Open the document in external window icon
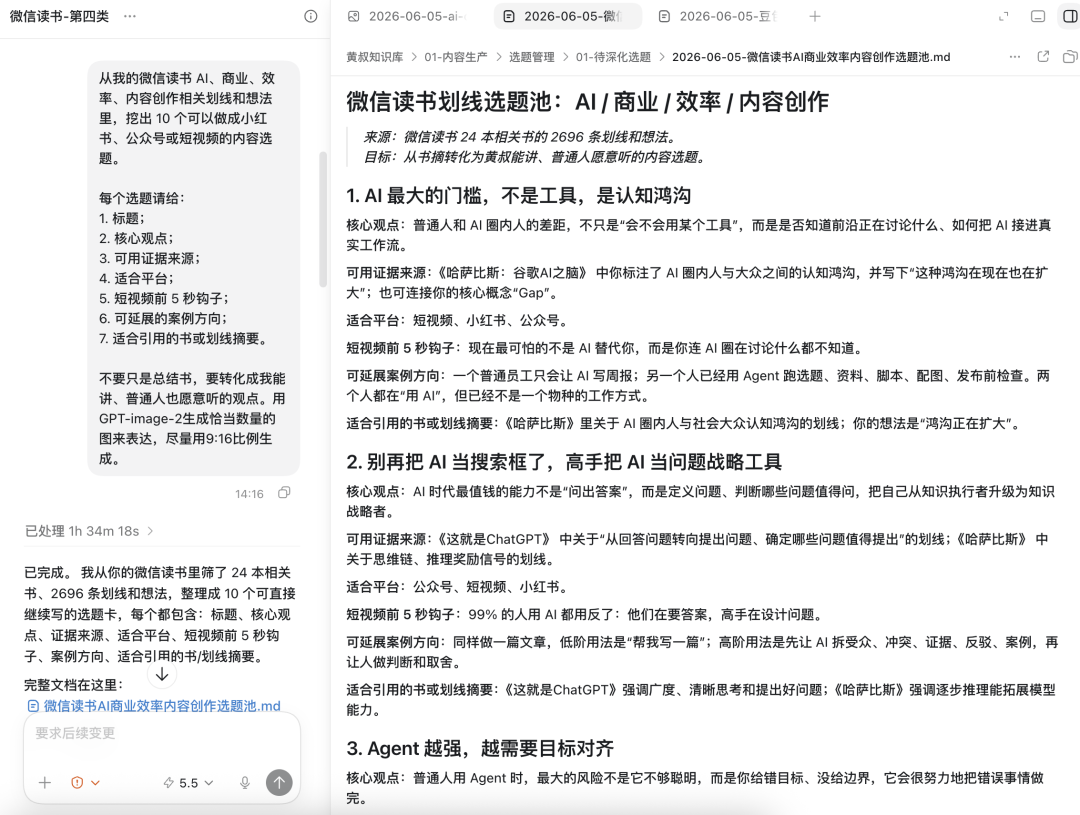The image size is (1080, 815). (x=1043, y=56)
